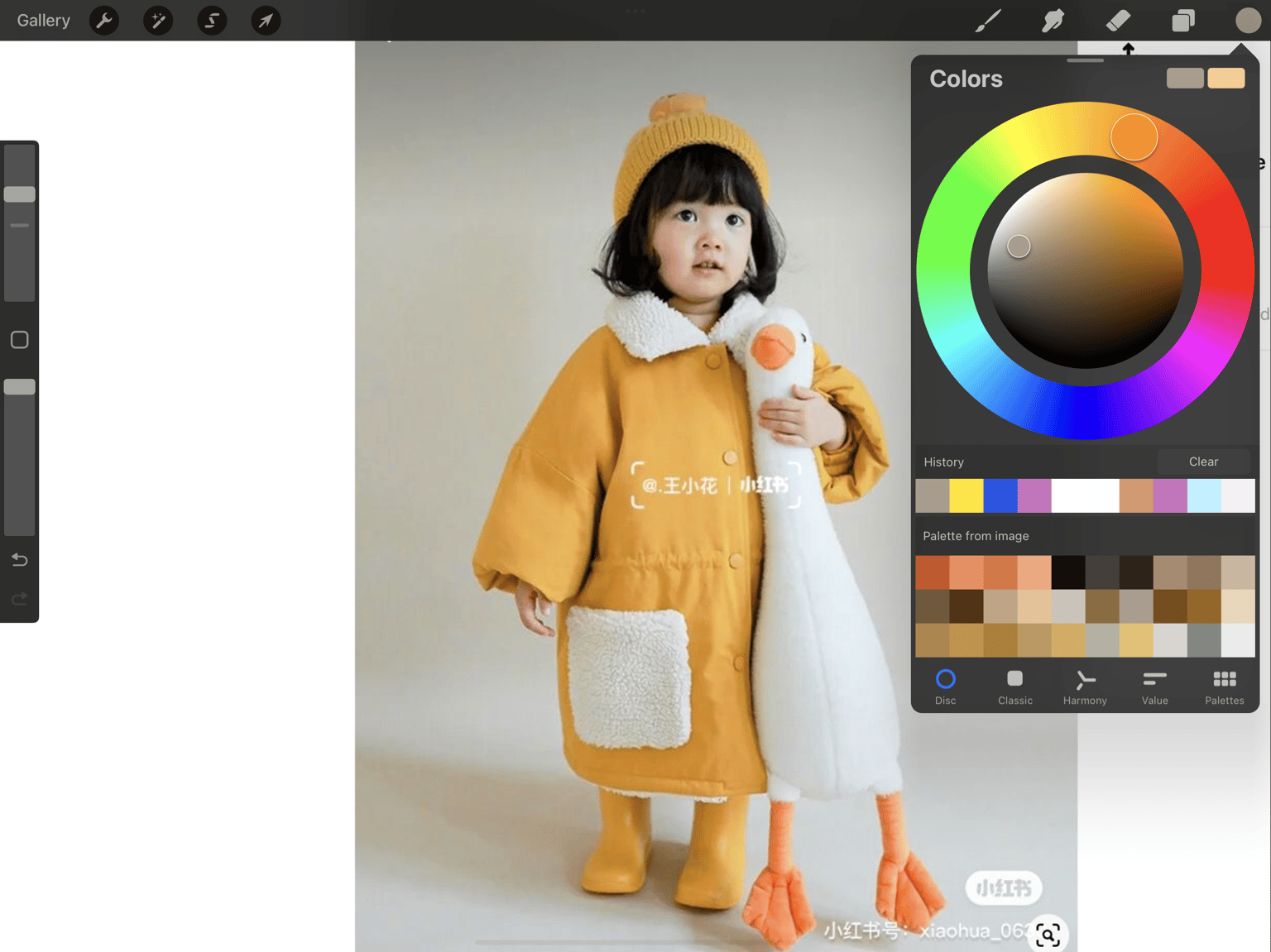Pick the salmon swatch in History

[x=1136, y=495]
